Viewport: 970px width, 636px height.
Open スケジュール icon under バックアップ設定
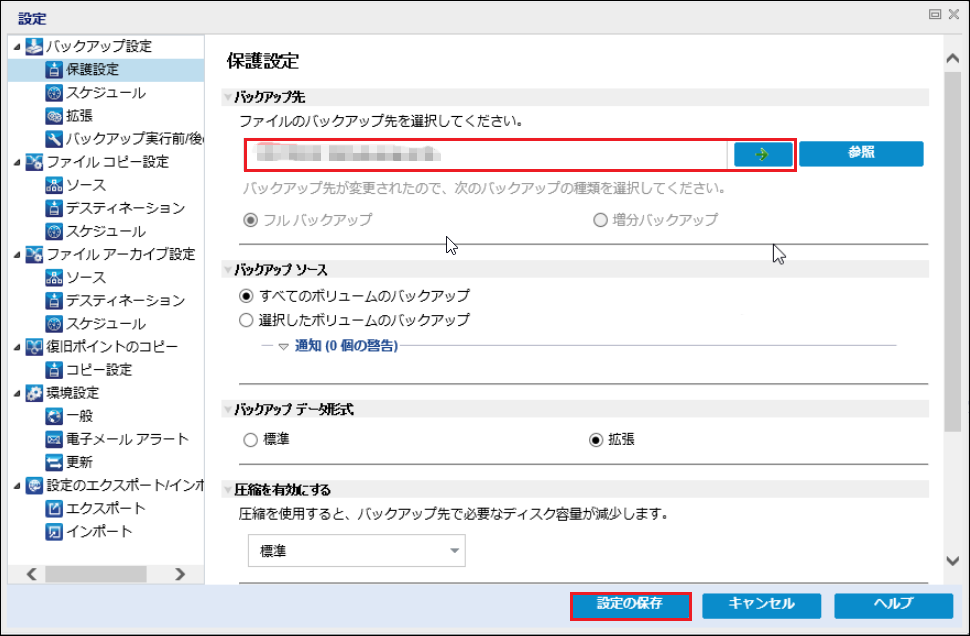[54, 93]
